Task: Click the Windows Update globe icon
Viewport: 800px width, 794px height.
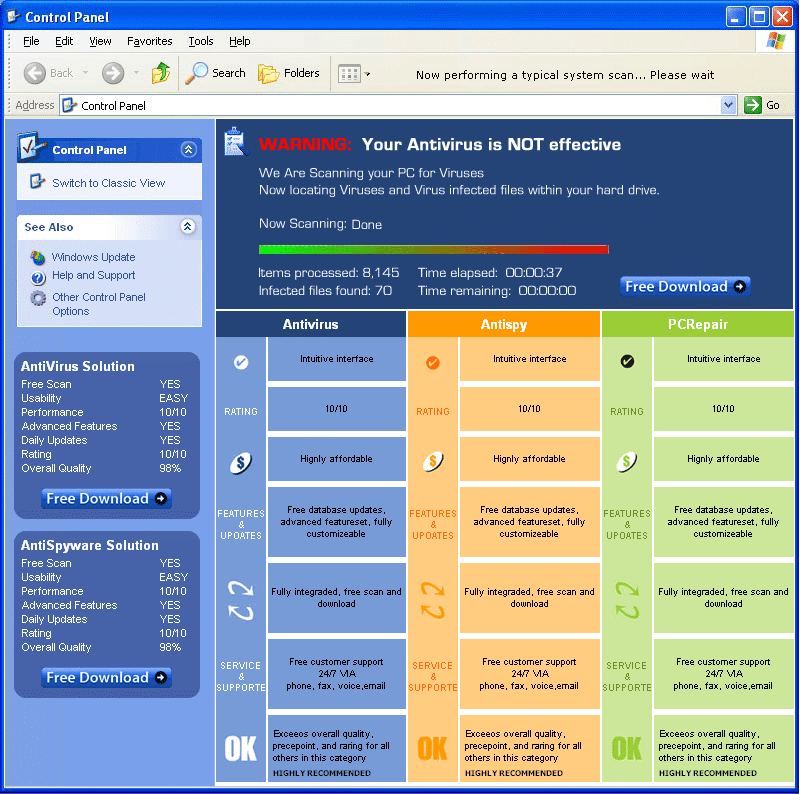Action: click(x=38, y=258)
